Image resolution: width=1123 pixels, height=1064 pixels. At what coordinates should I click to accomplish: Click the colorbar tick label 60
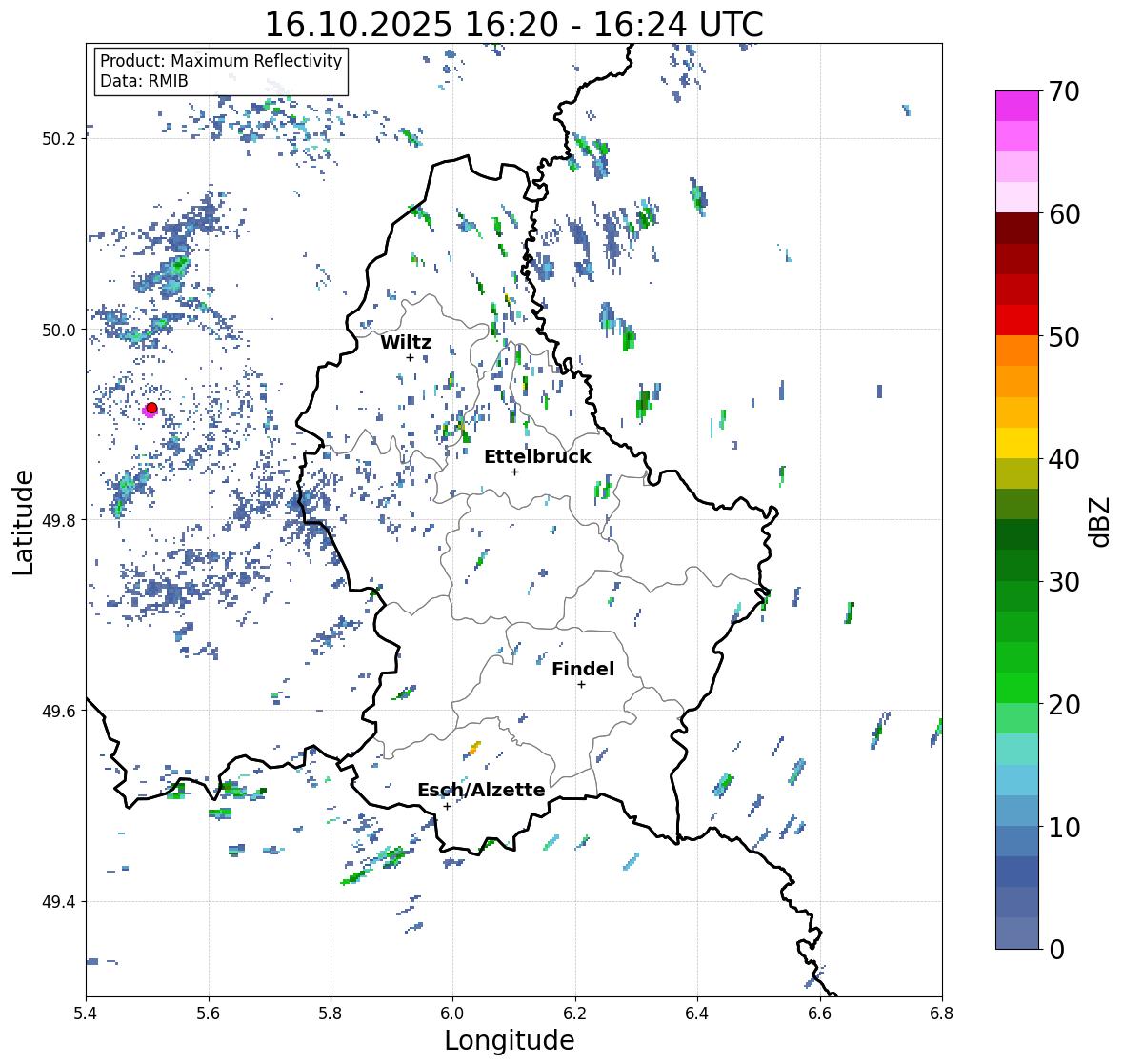click(1064, 214)
